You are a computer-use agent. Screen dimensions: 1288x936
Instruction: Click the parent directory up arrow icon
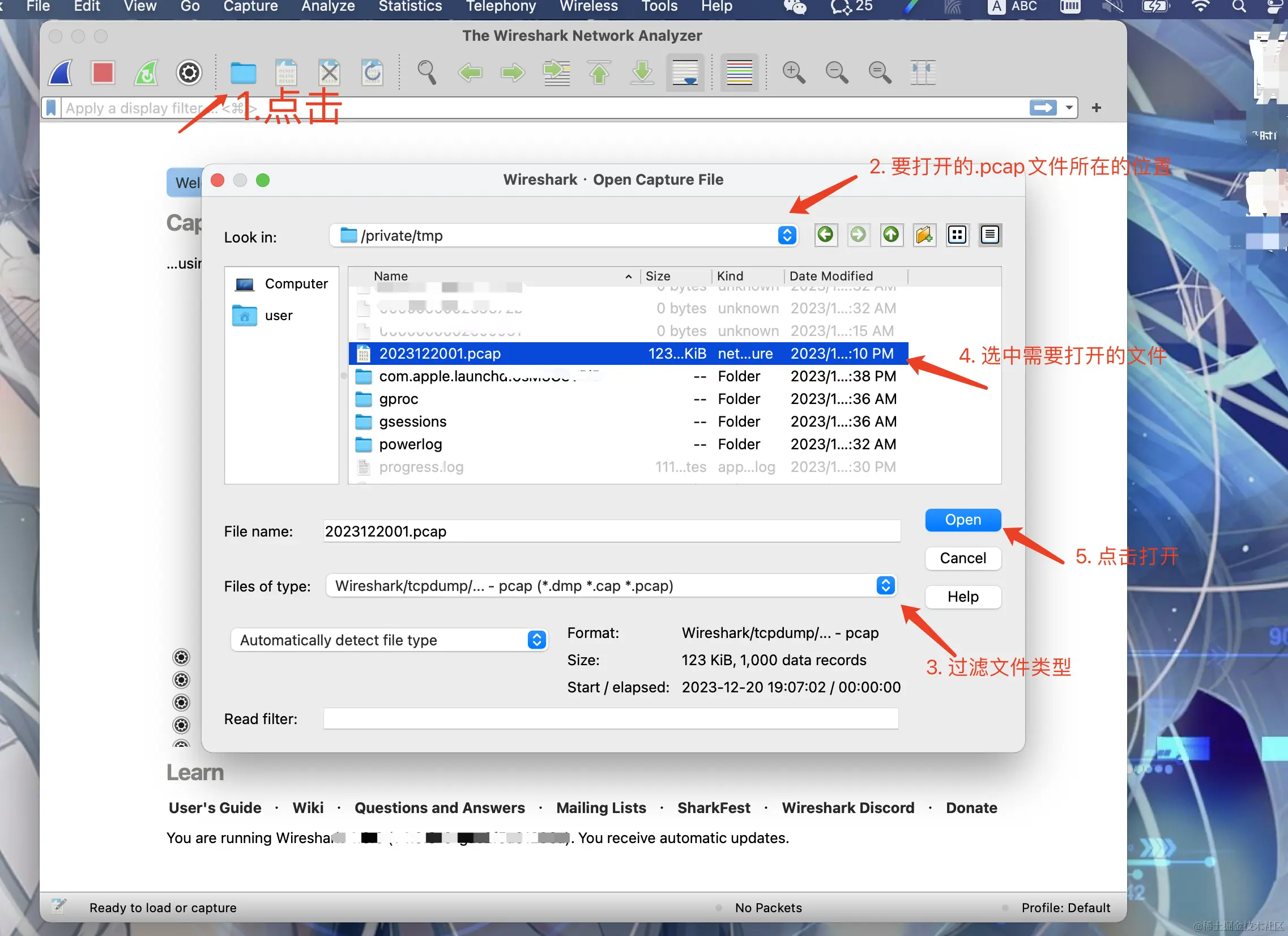(890, 235)
